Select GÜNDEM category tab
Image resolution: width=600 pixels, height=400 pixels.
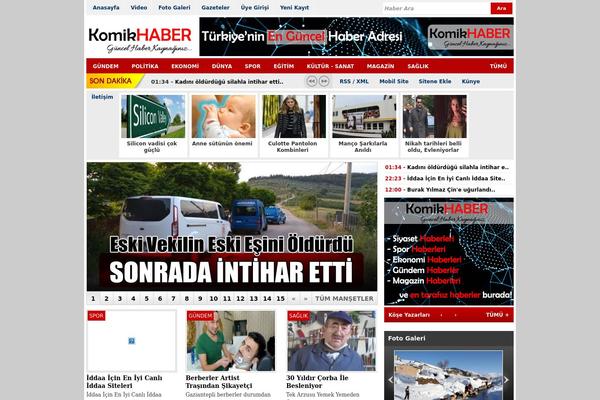(106, 66)
